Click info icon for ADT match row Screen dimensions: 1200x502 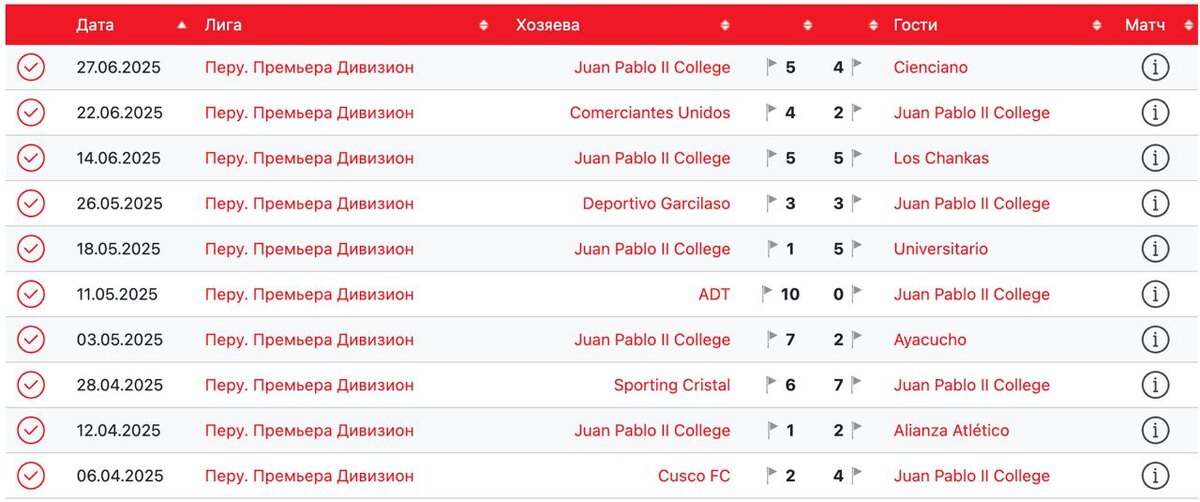[x=1155, y=294]
